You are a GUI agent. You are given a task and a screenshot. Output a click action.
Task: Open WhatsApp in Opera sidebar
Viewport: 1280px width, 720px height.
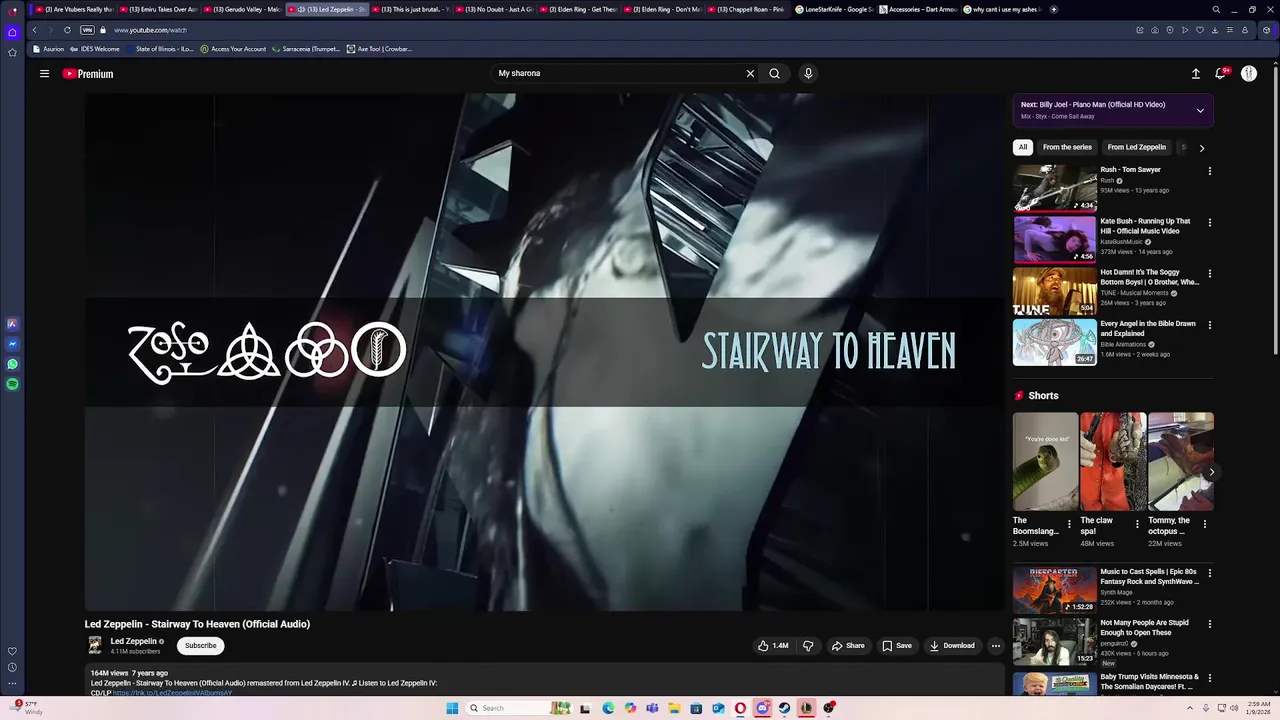click(12, 364)
